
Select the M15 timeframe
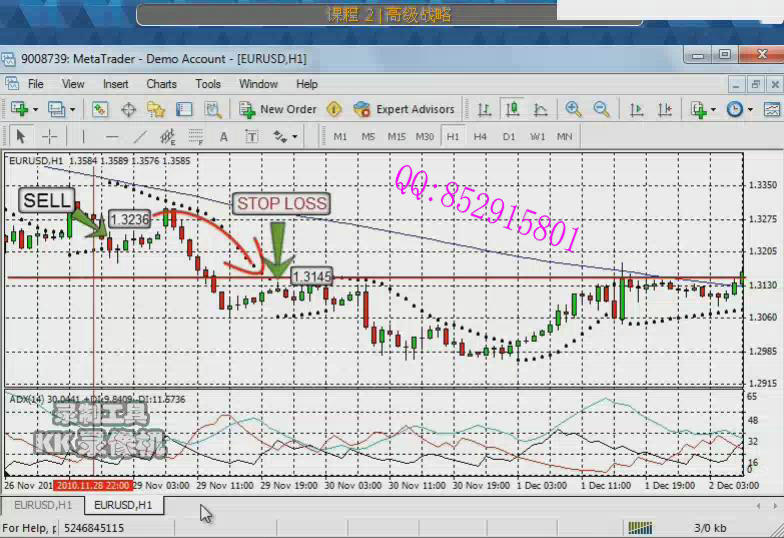tap(396, 136)
